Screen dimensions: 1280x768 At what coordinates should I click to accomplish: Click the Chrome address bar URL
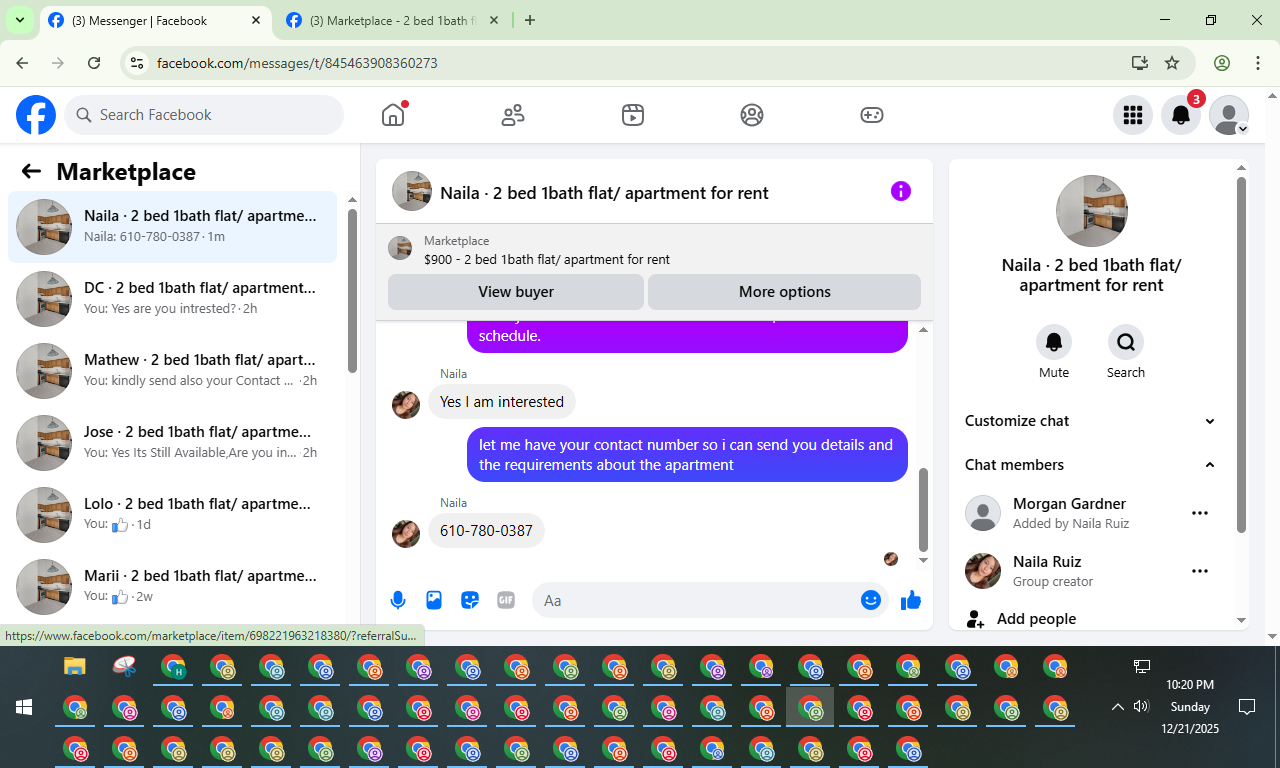click(x=297, y=63)
